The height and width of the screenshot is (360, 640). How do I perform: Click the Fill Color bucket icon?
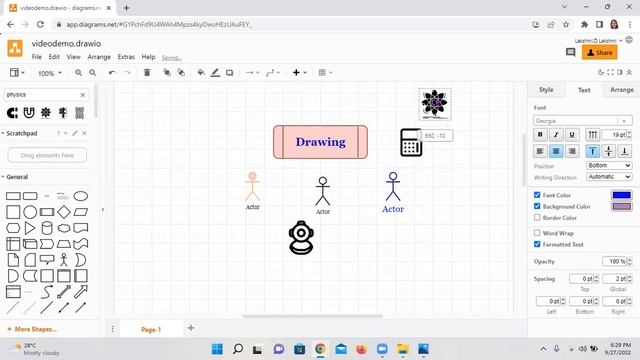[x=201, y=73]
